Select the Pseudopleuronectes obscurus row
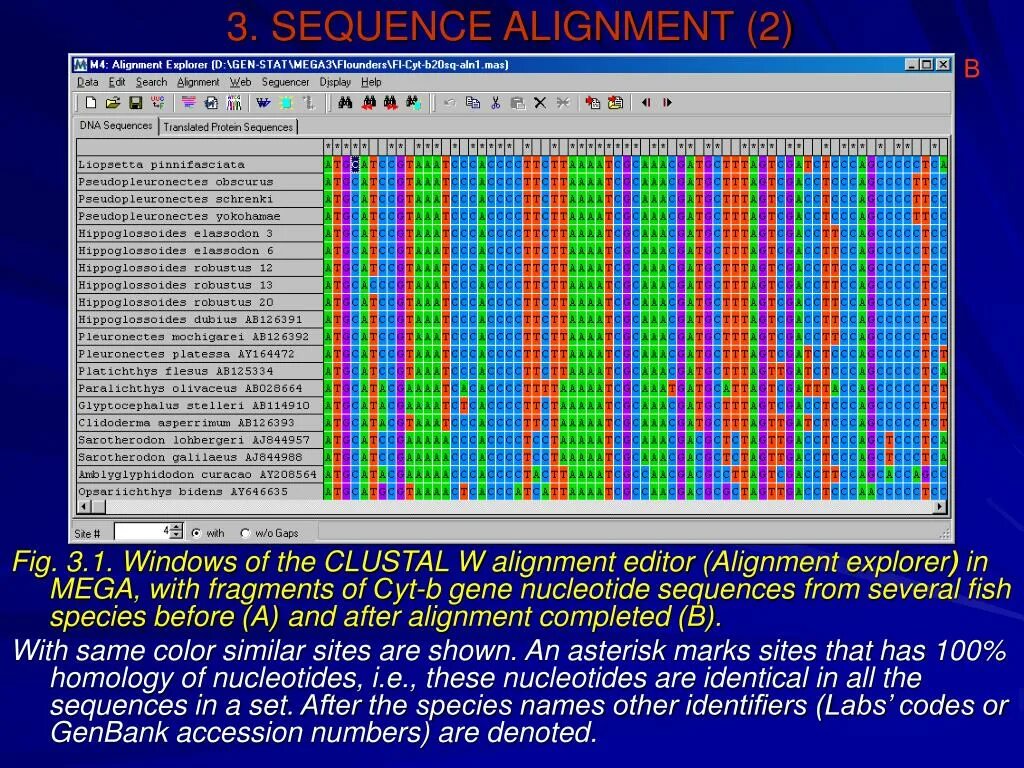 [200, 182]
